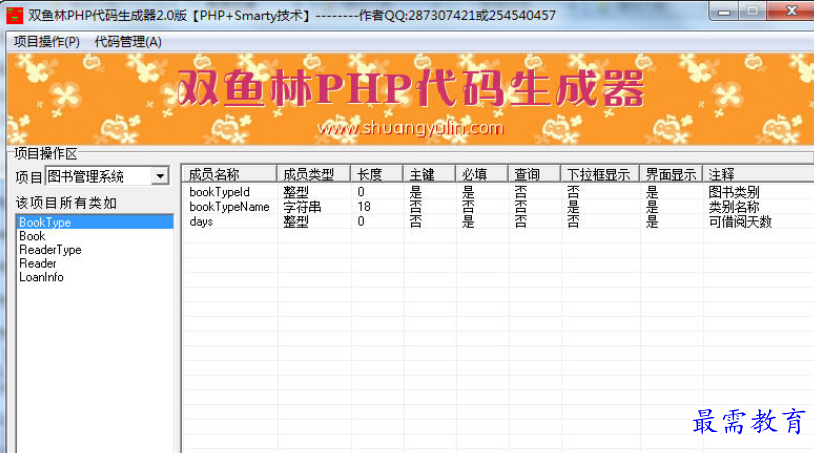Select Reader in the class list
This screenshot has height=453, width=814.
tap(94, 263)
